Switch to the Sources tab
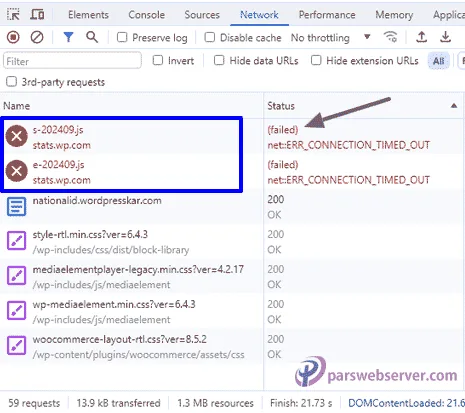This screenshot has height=413, width=465. (202, 15)
